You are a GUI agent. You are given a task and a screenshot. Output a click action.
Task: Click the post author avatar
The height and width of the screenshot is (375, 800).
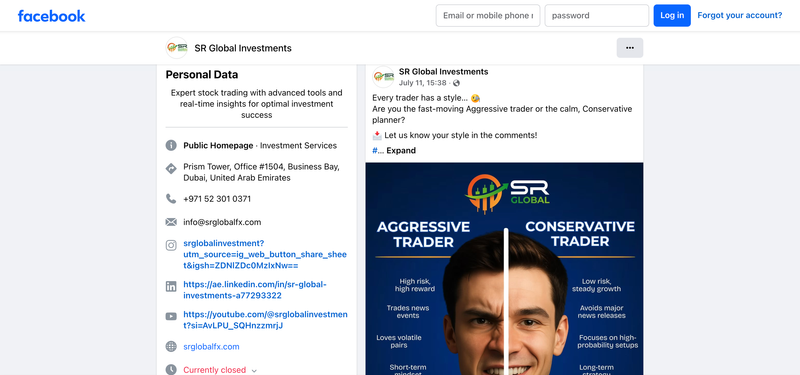pyautogui.click(x=383, y=77)
